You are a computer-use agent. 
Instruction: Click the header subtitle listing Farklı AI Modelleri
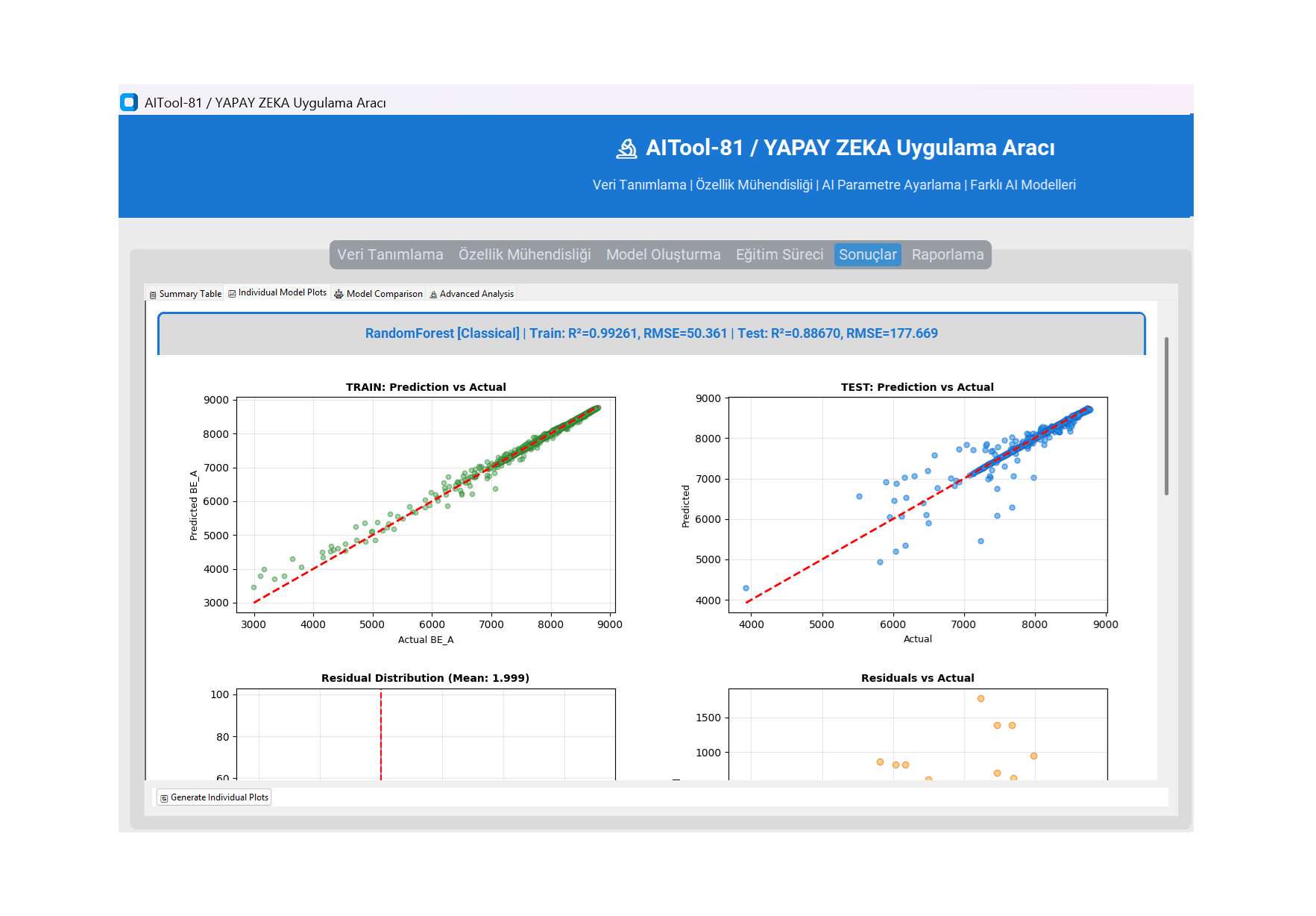[x=834, y=185]
